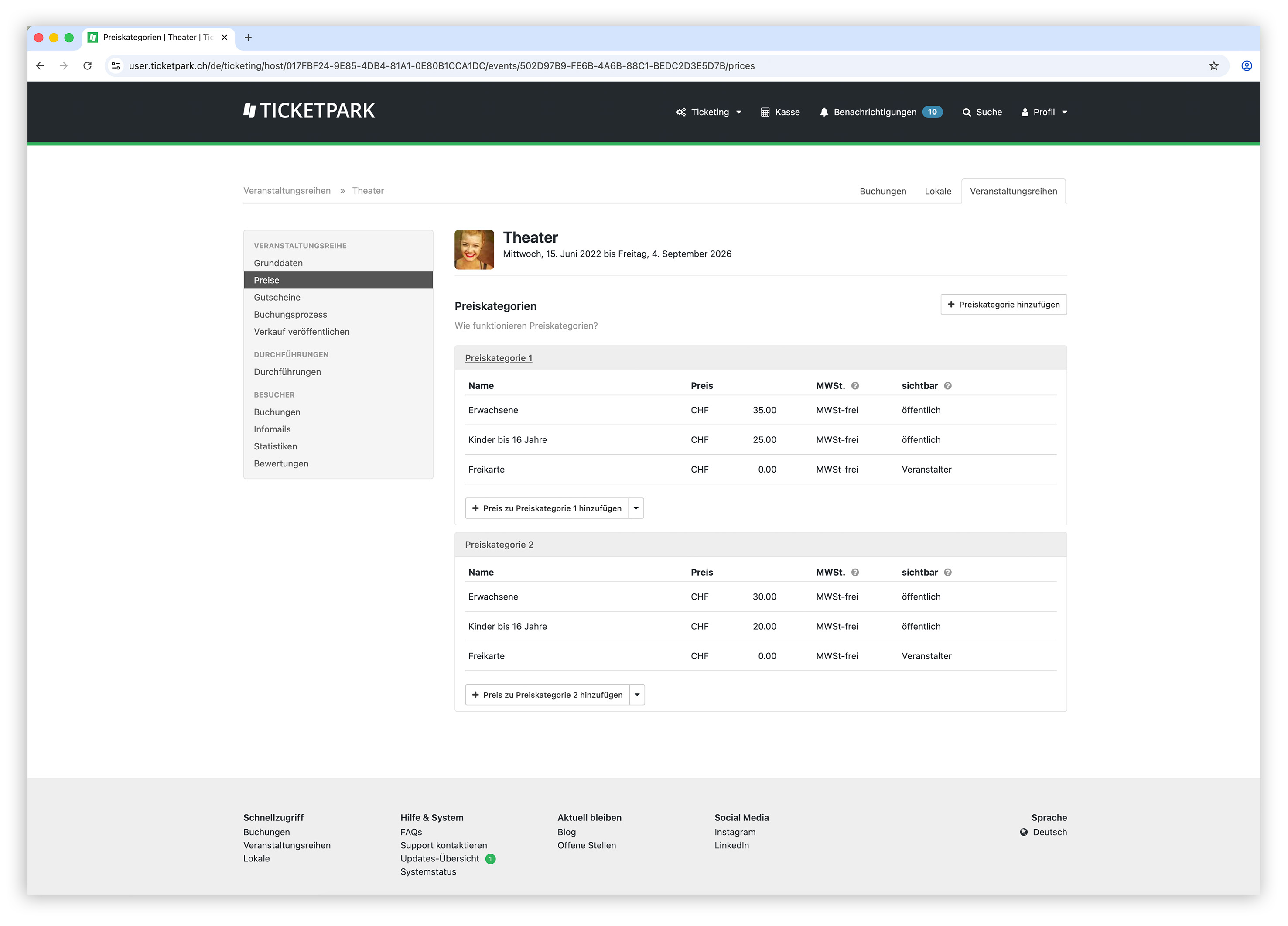Click the sichtbar help icon in Preiskategorie 1
The height and width of the screenshot is (926, 1288).
point(948,386)
